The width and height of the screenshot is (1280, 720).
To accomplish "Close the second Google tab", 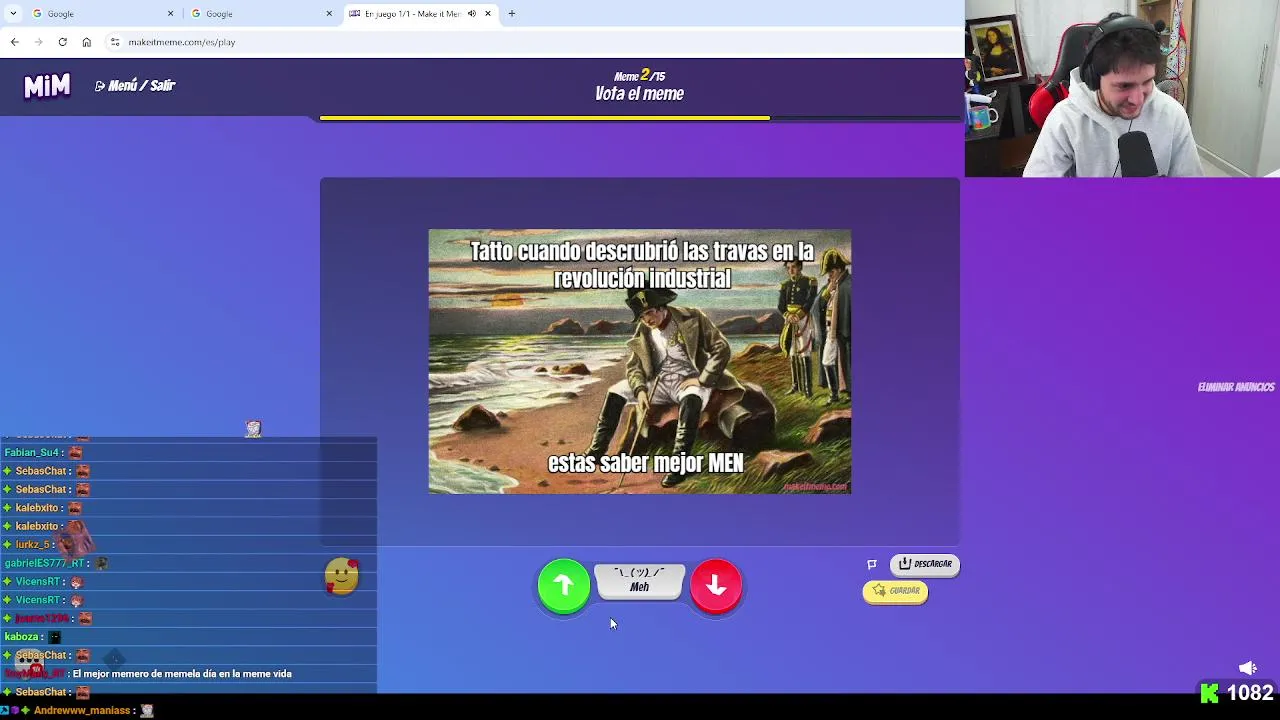I will 329,14.
